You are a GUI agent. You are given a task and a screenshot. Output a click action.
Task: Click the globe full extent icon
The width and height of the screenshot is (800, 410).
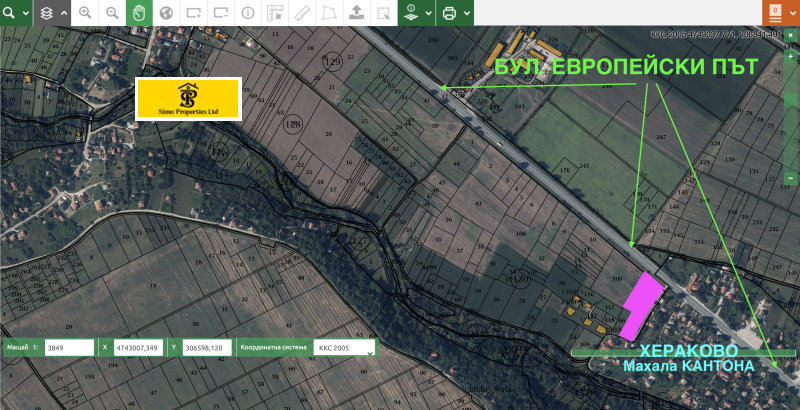(166, 13)
